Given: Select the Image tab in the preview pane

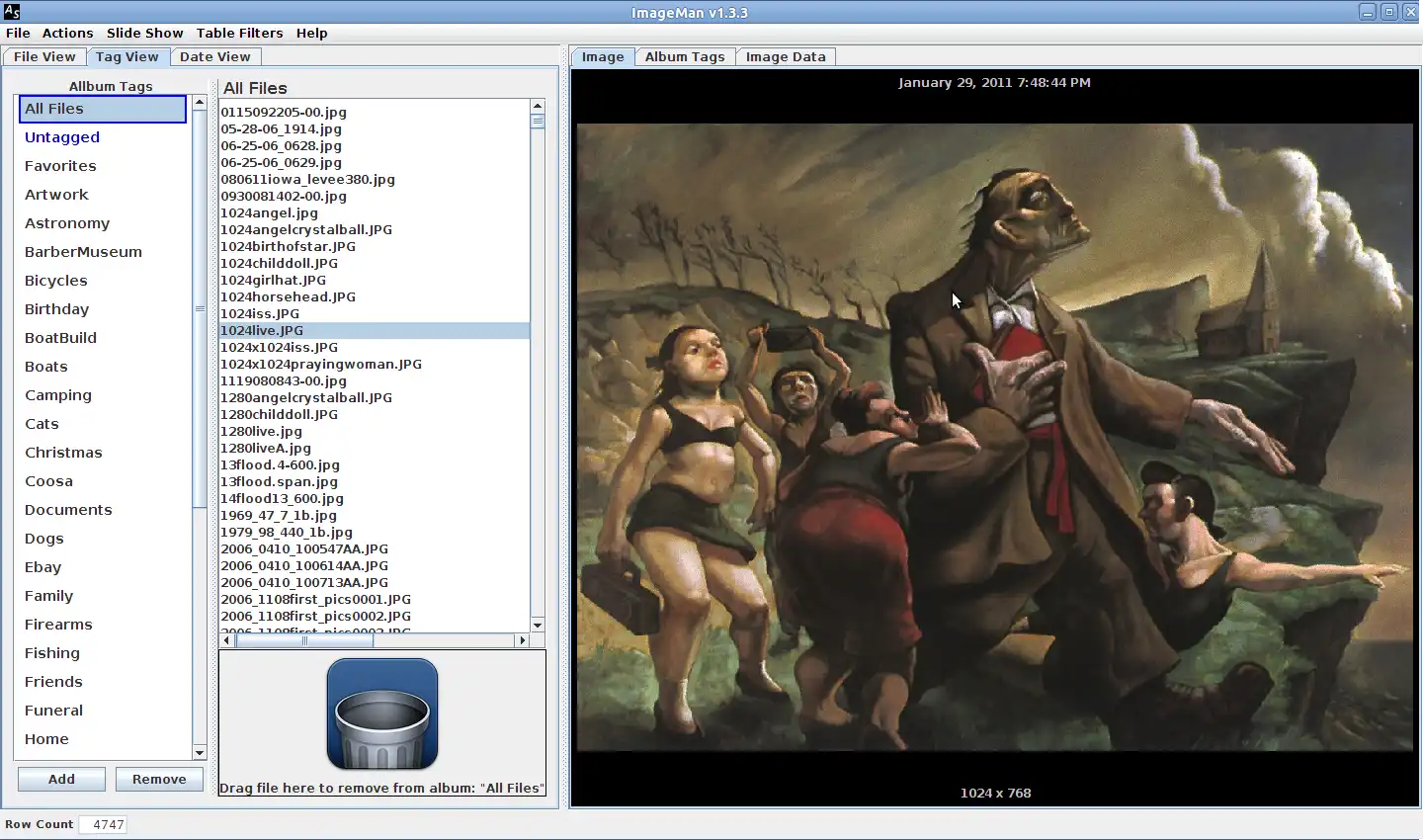Looking at the screenshot, I should 603,57.
